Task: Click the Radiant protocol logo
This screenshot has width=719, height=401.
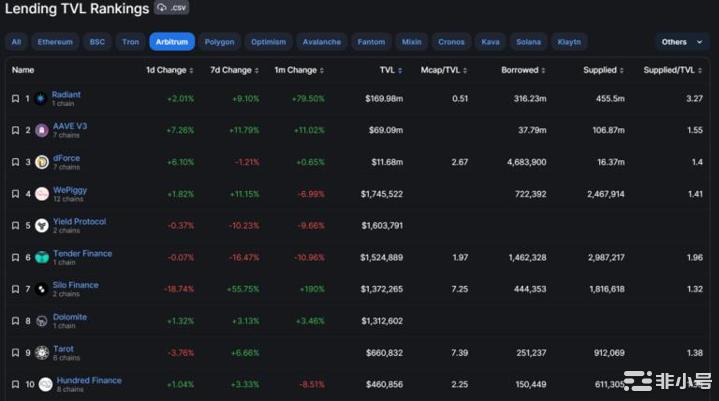Action: 41,99
